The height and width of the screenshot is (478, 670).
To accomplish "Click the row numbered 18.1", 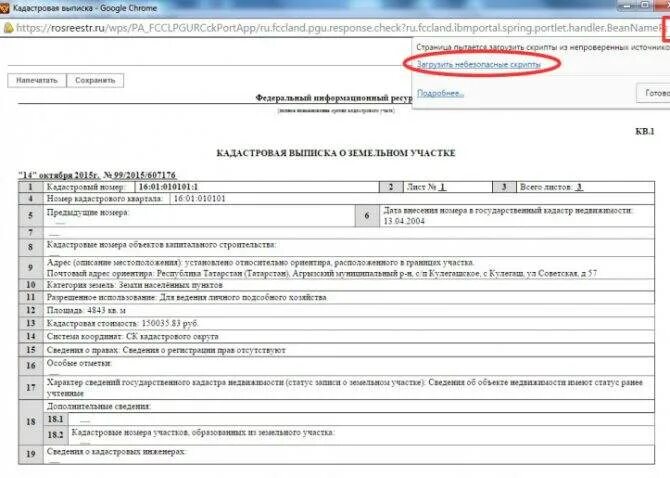I will point(349,419).
